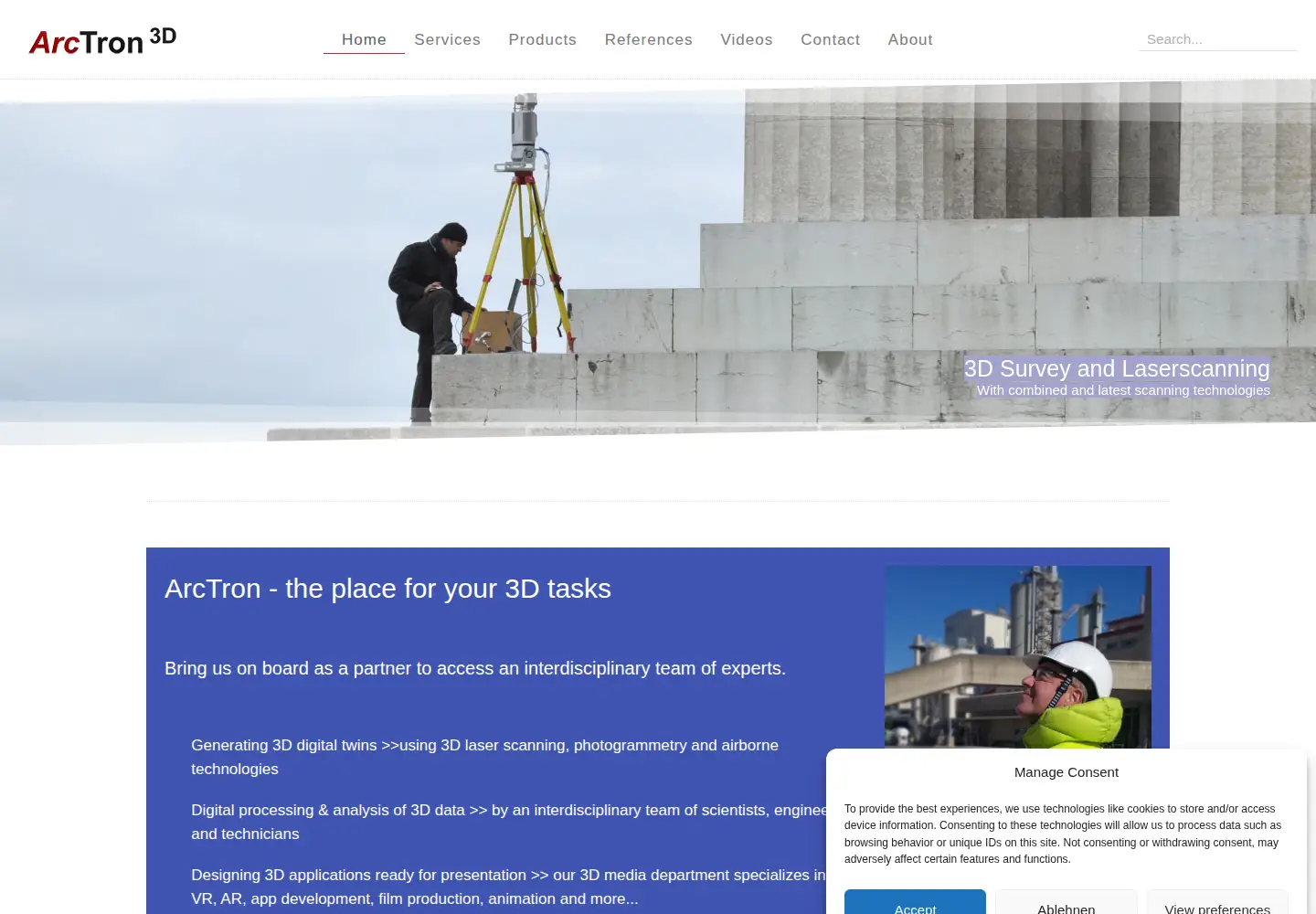Screen dimensions: 1316x914
Task: Open the References menu item
Action: (648, 39)
